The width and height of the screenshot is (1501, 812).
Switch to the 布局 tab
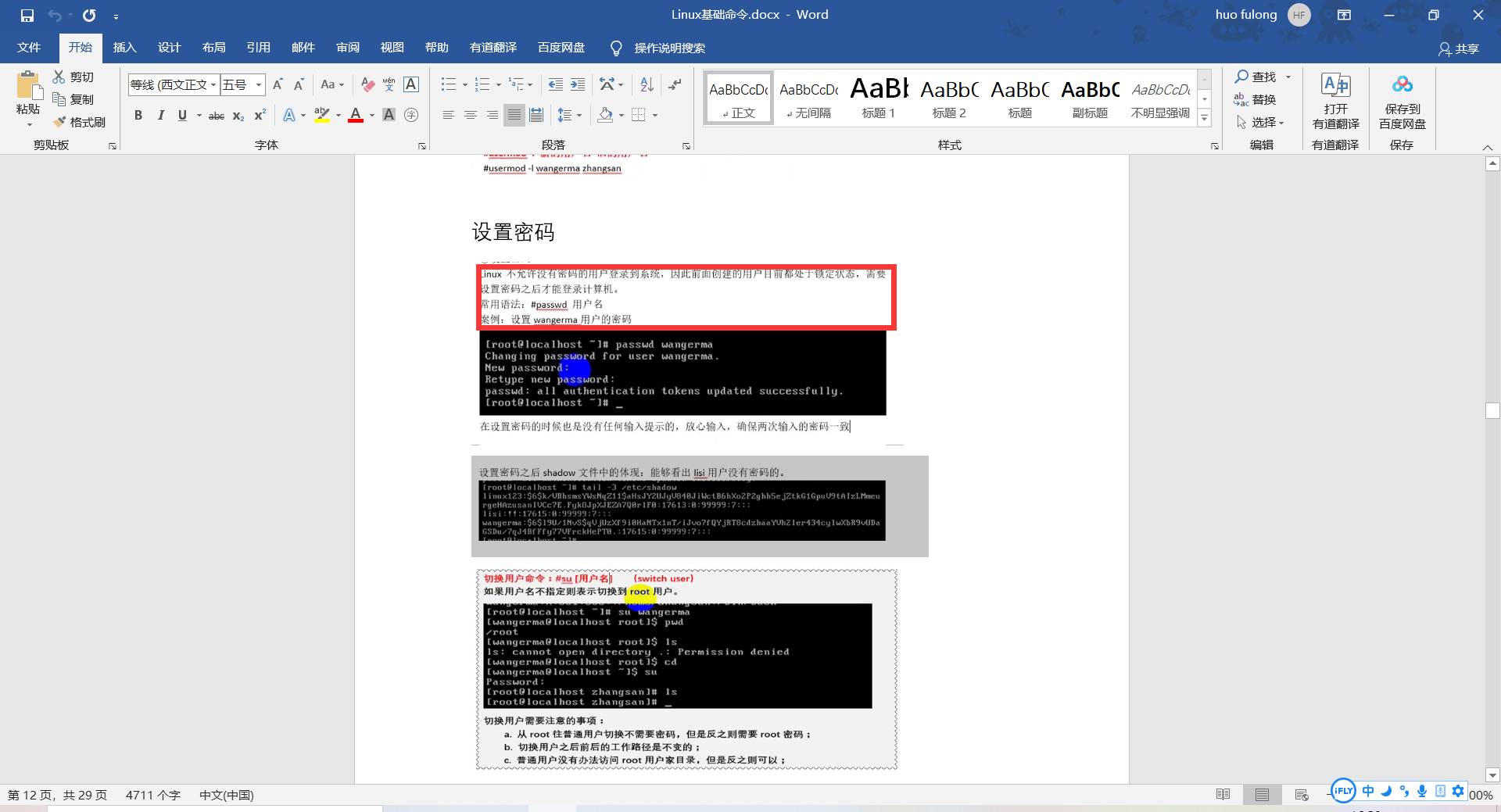(213, 48)
